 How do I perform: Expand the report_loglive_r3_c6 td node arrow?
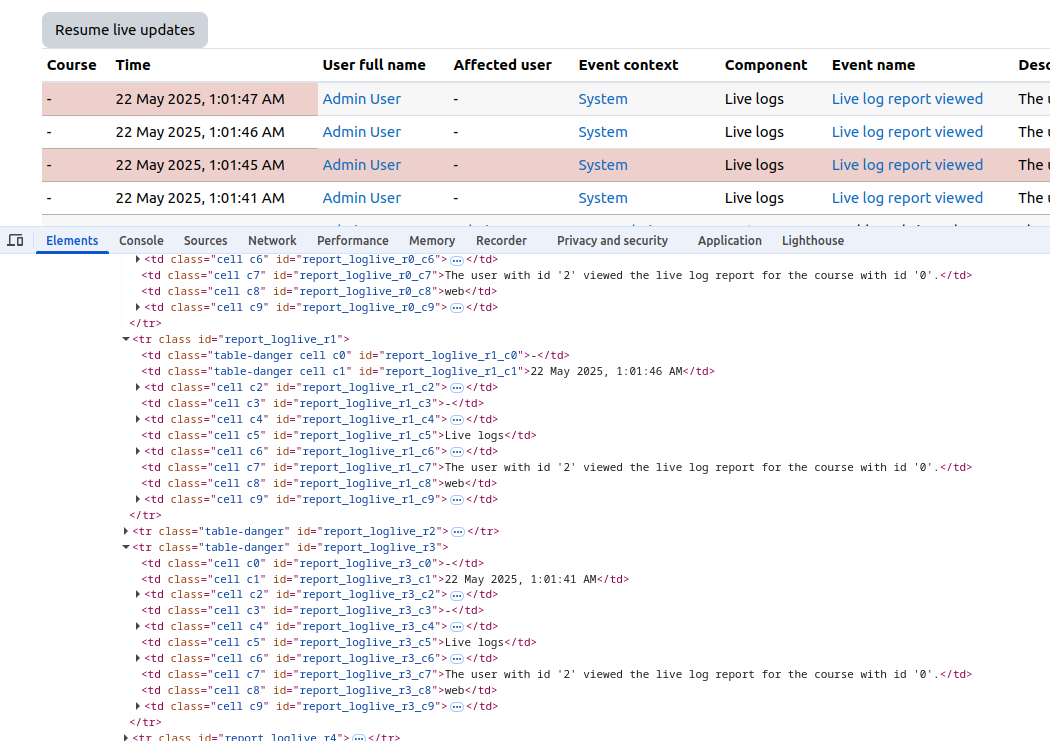pos(138,659)
